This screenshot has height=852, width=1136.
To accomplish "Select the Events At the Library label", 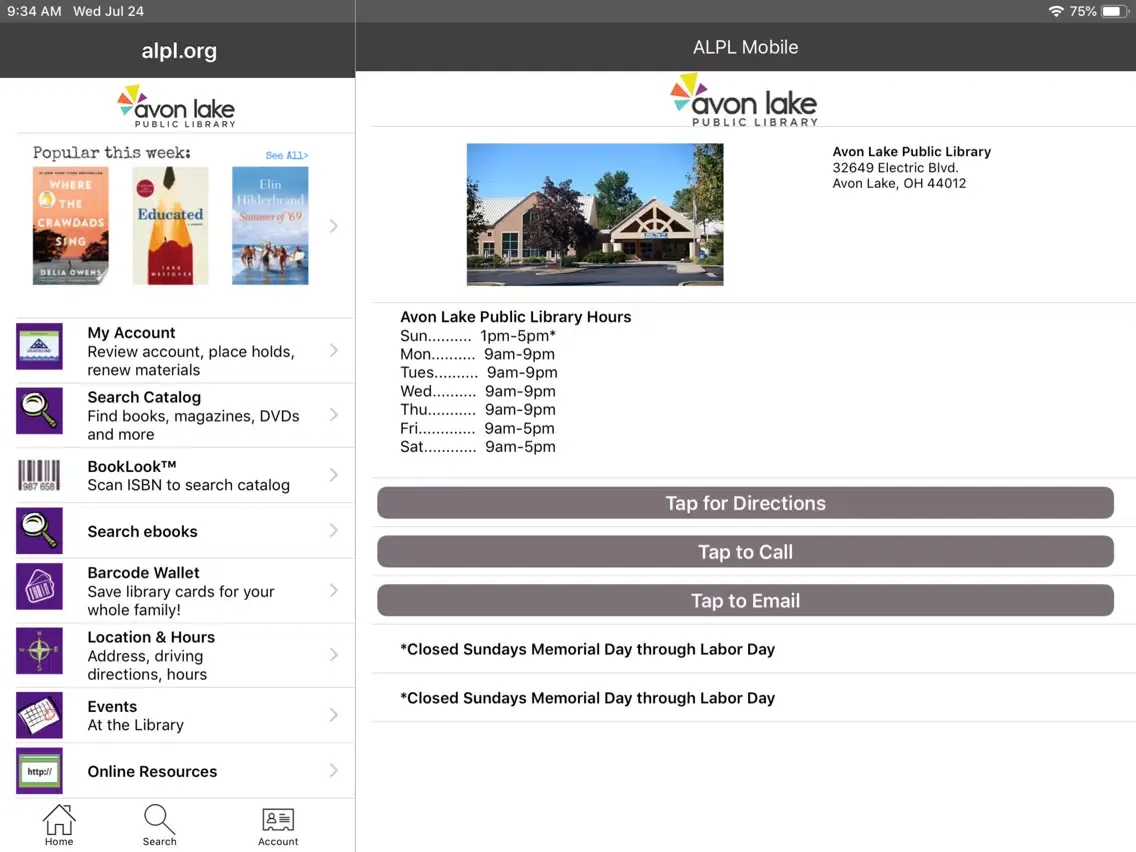I will click(135, 715).
